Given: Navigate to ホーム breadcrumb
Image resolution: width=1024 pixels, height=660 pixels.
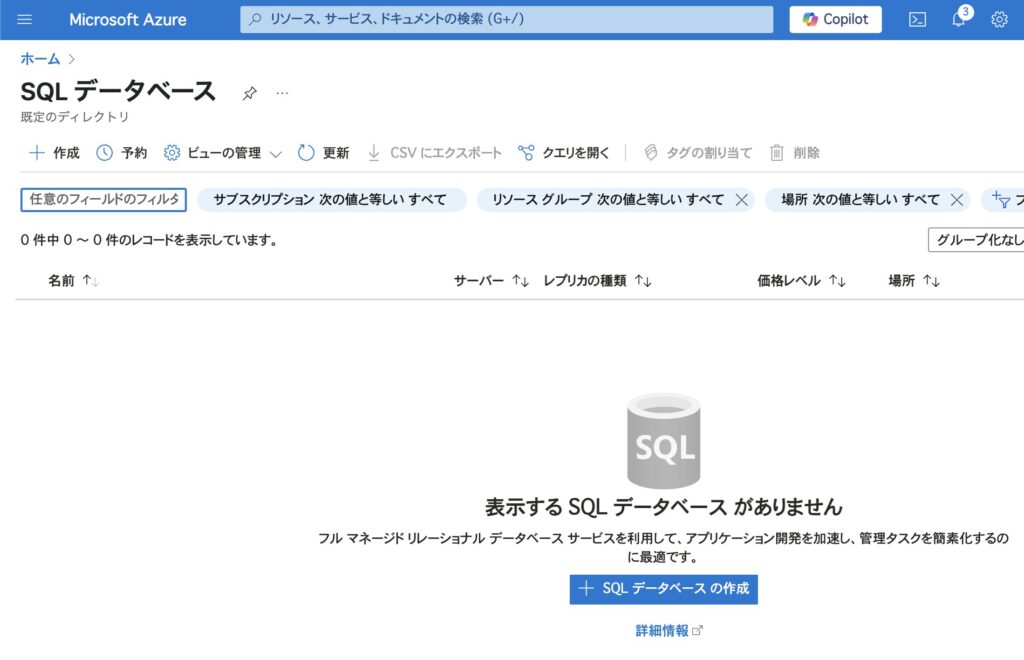Looking at the screenshot, I should pos(40,59).
